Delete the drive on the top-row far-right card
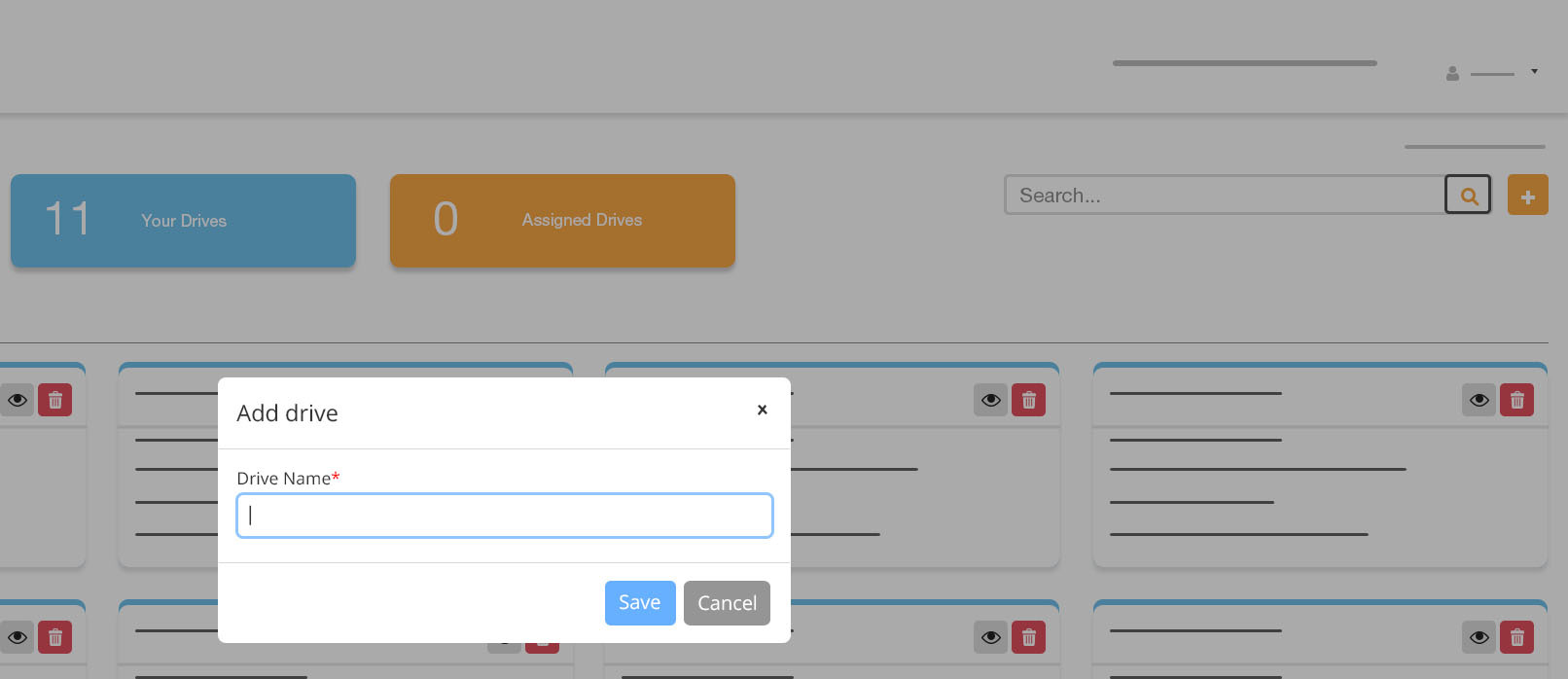1568x679 pixels. pyautogui.click(x=1517, y=400)
